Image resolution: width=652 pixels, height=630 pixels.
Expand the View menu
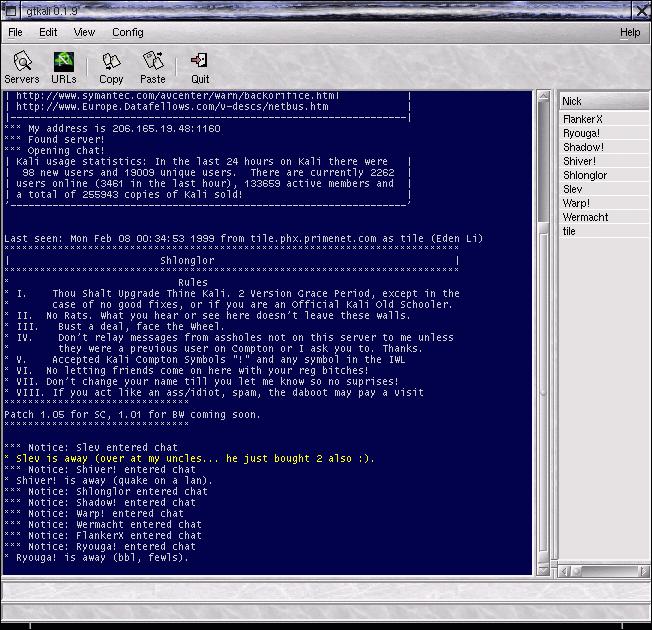pos(84,32)
